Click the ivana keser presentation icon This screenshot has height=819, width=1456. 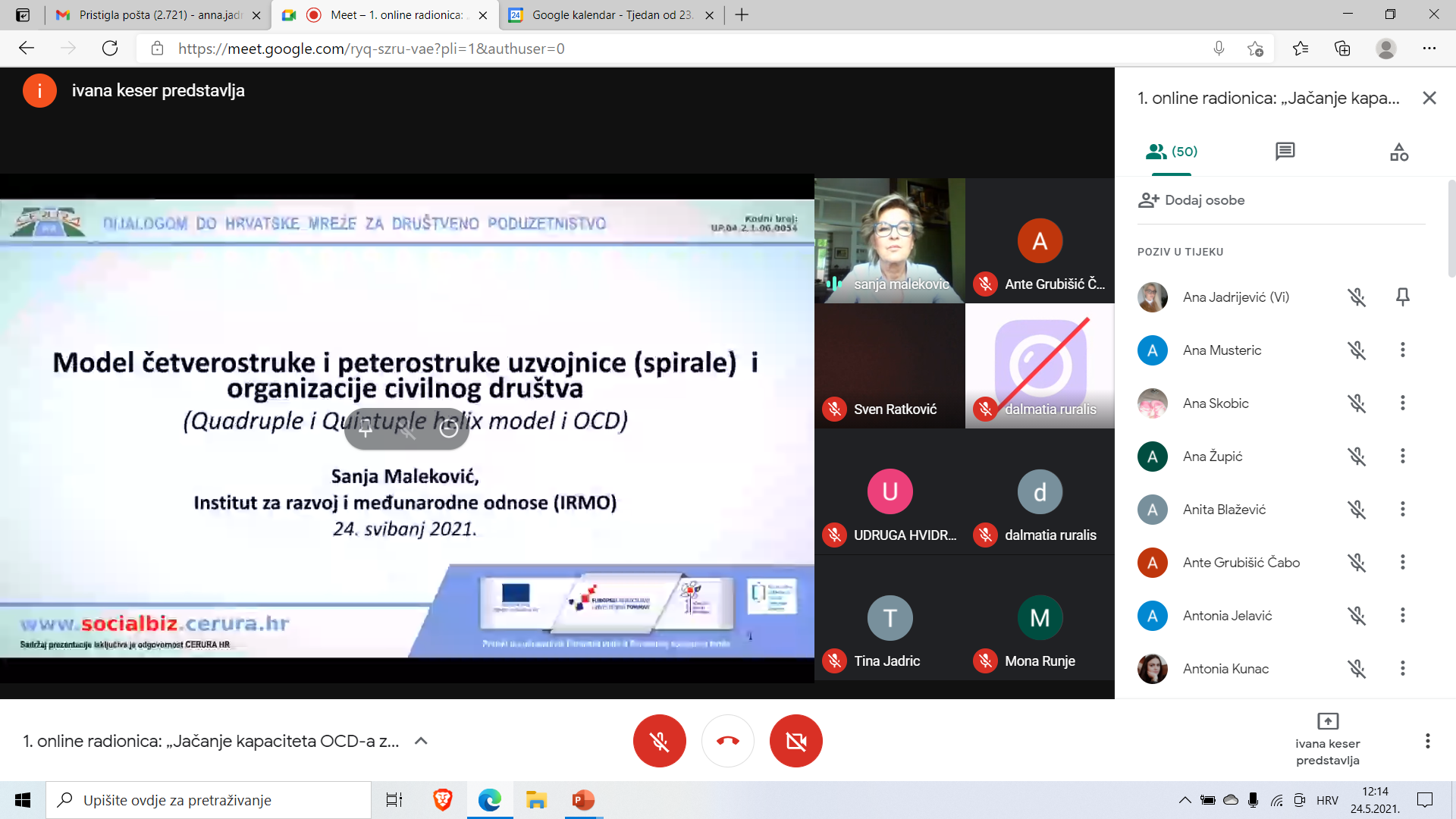click(1327, 722)
